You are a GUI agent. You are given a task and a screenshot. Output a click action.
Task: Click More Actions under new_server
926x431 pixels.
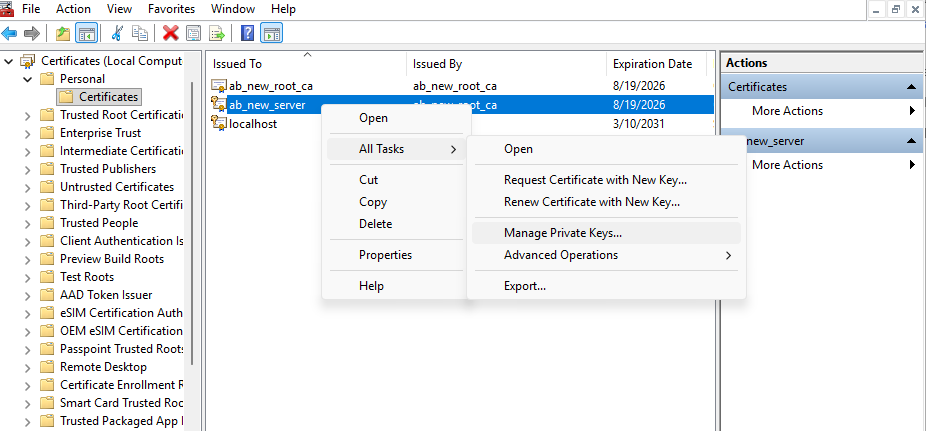coord(787,165)
